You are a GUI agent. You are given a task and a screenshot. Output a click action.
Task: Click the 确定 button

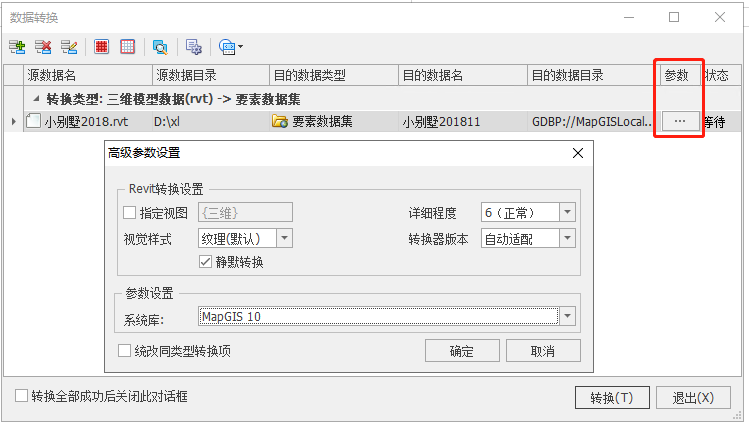462,351
